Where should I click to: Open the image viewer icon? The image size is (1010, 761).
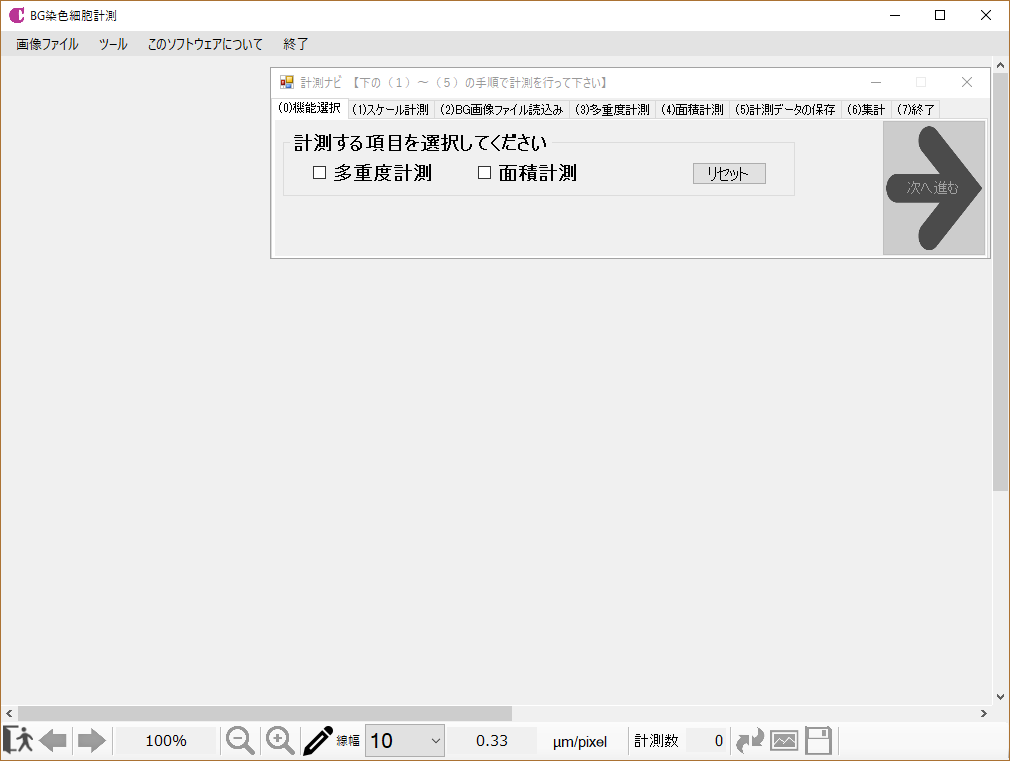(784, 740)
